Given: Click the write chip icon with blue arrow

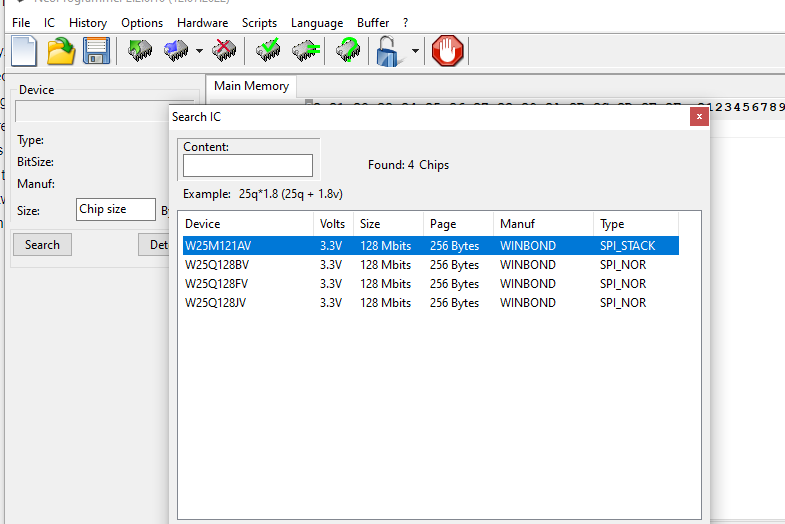Looking at the screenshot, I should coord(176,50).
